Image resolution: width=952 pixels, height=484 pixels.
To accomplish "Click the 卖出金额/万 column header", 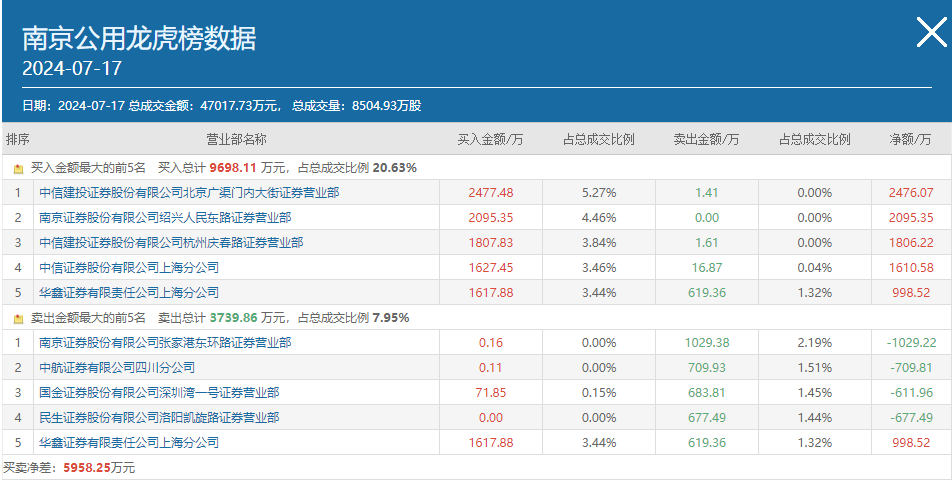I will [x=707, y=139].
